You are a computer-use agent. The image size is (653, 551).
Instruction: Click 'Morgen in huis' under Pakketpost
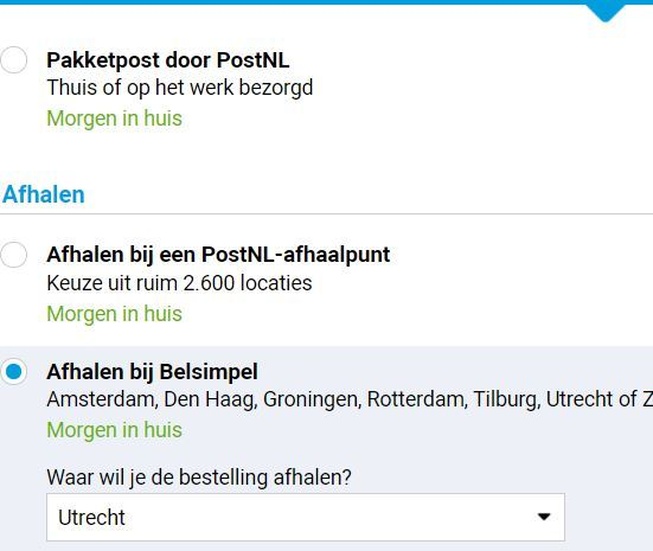pyautogui.click(x=114, y=118)
